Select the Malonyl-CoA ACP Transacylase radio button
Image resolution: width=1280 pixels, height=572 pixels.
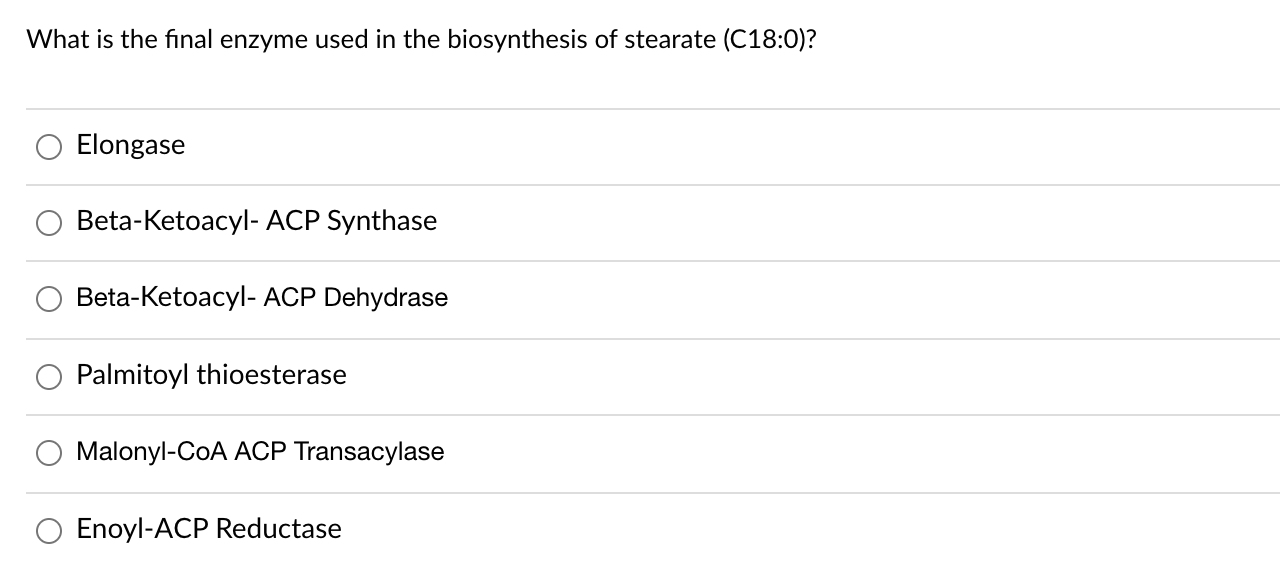coord(50,453)
